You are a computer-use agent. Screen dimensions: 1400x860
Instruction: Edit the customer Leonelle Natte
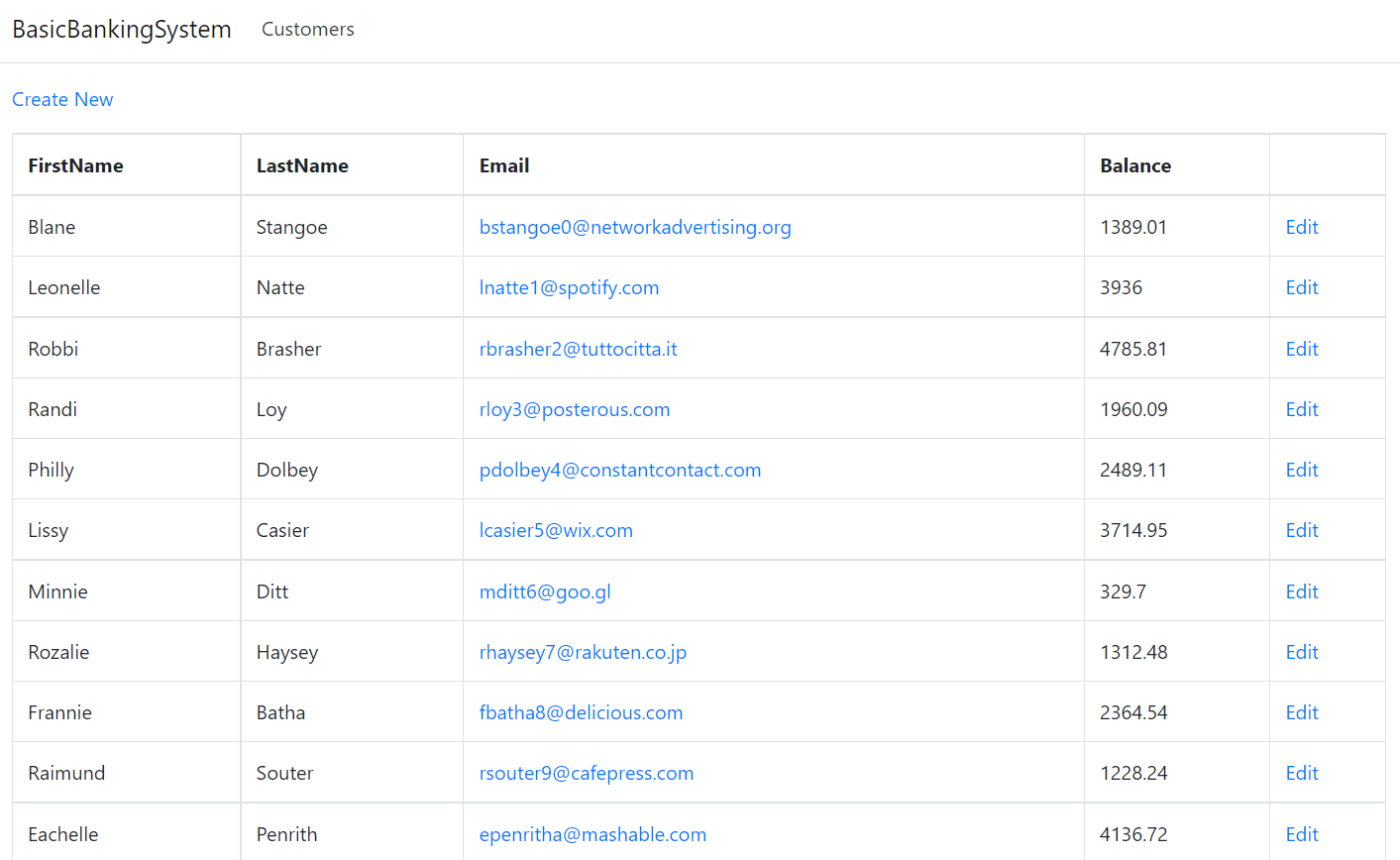tap(1301, 287)
